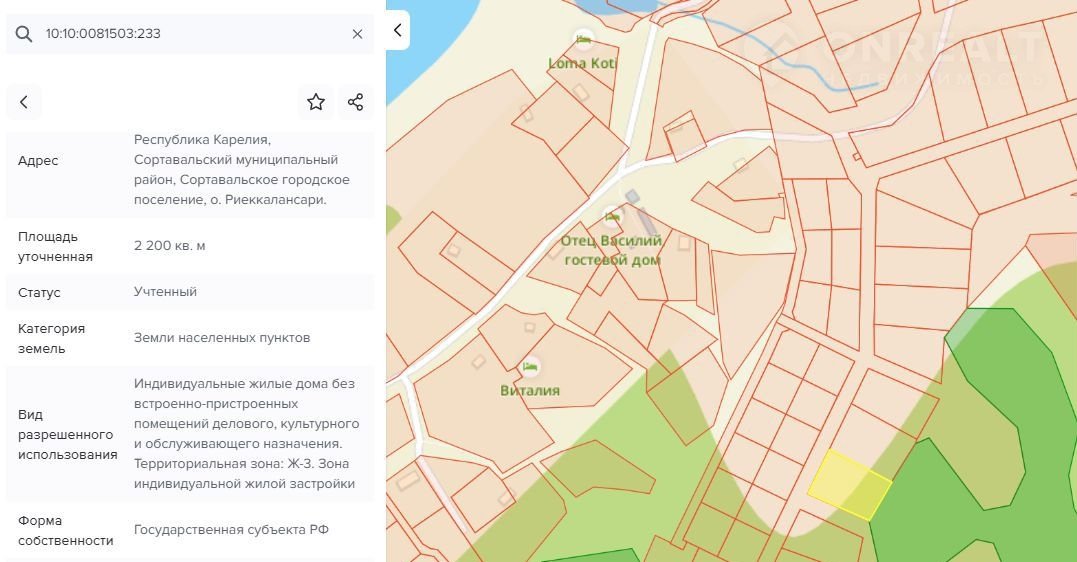Click the cadastral number search field
The width and height of the screenshot is (1077, 562).
190,34
